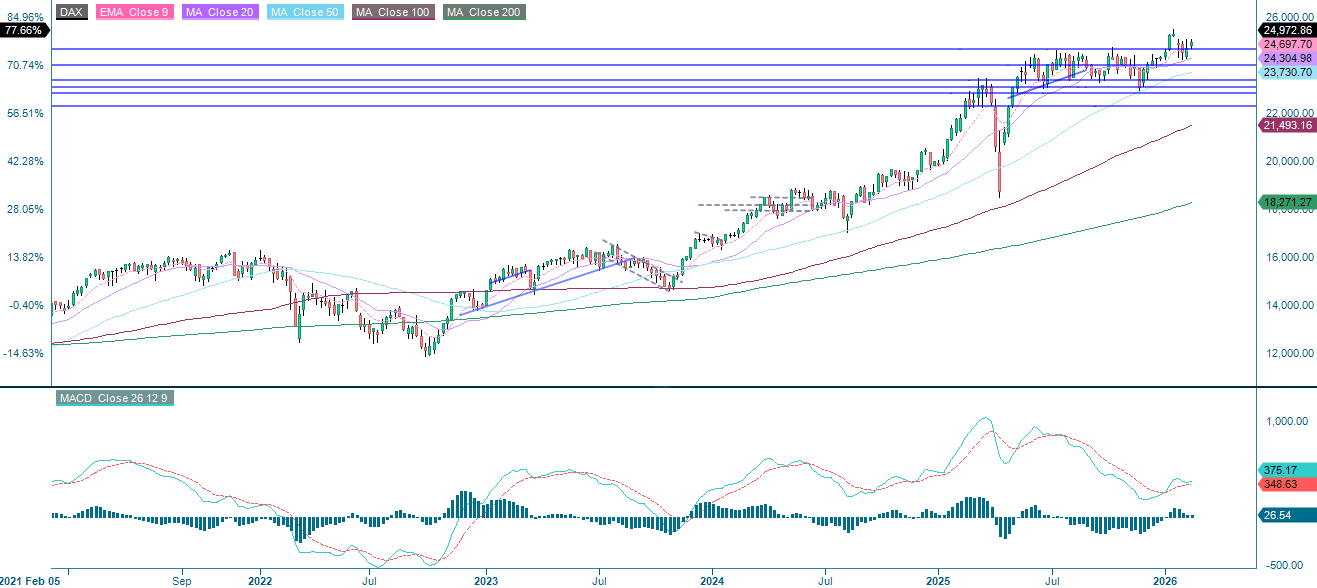
Task: Select the 24,304.98 price level label
Action: [x=1287, y=59]
